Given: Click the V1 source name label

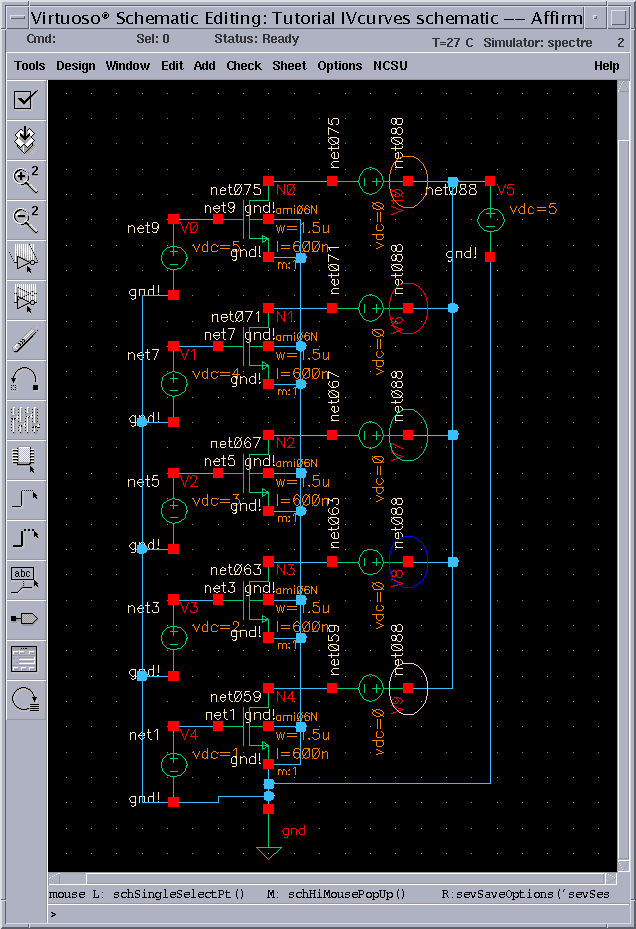Looking at the screenshot, I should [188, 355].
